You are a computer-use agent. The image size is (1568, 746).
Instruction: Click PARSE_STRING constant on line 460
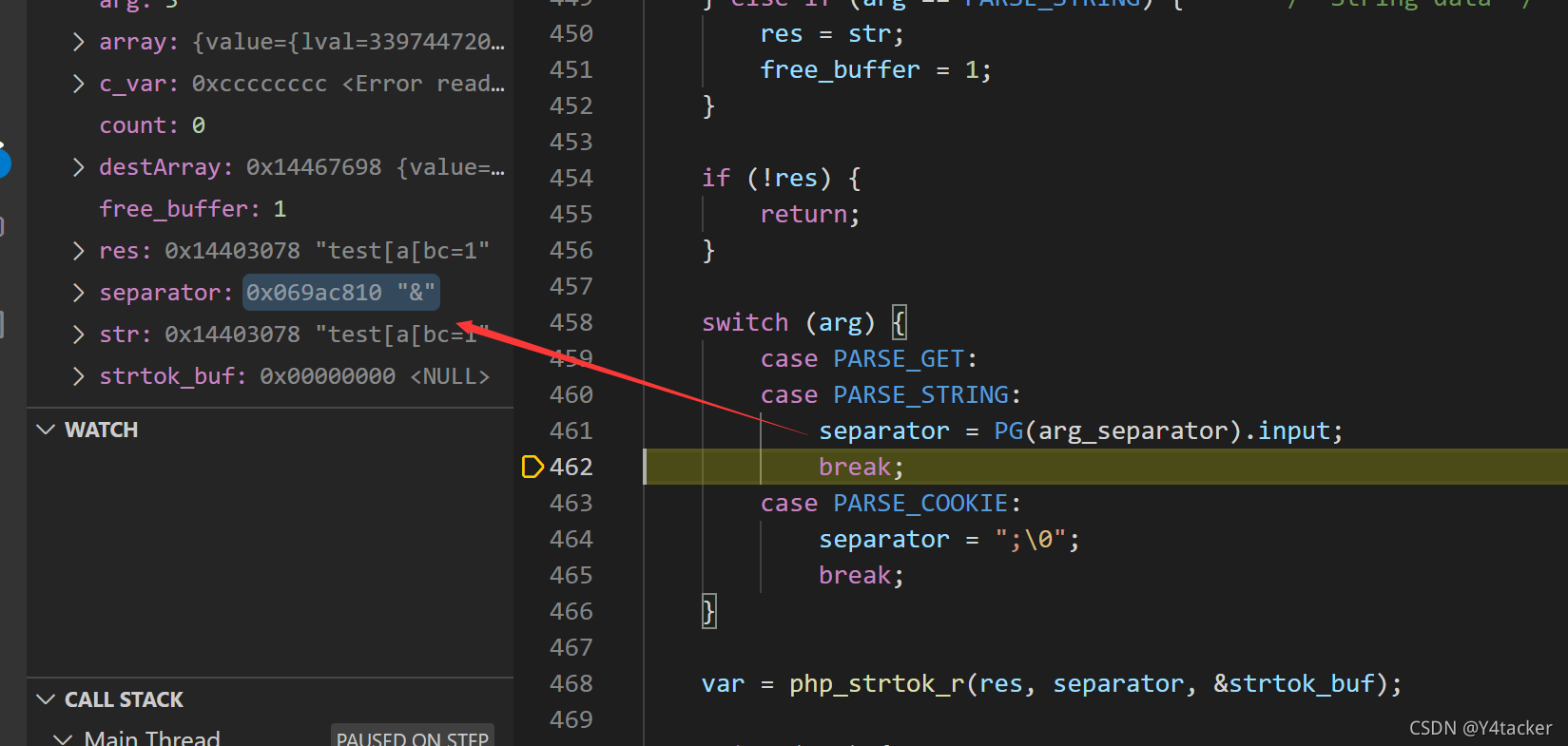[920, 394]
